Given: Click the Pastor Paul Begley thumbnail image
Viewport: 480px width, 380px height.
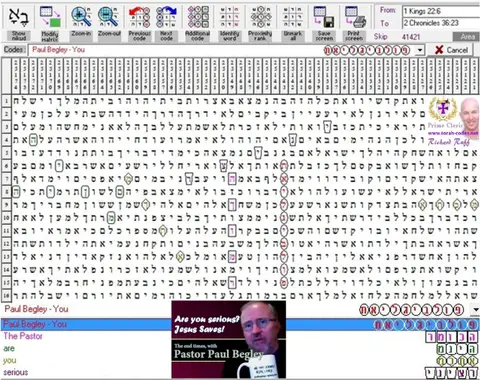Looking at the screenshot, I should pyautogui.click(x=229, y=339).
